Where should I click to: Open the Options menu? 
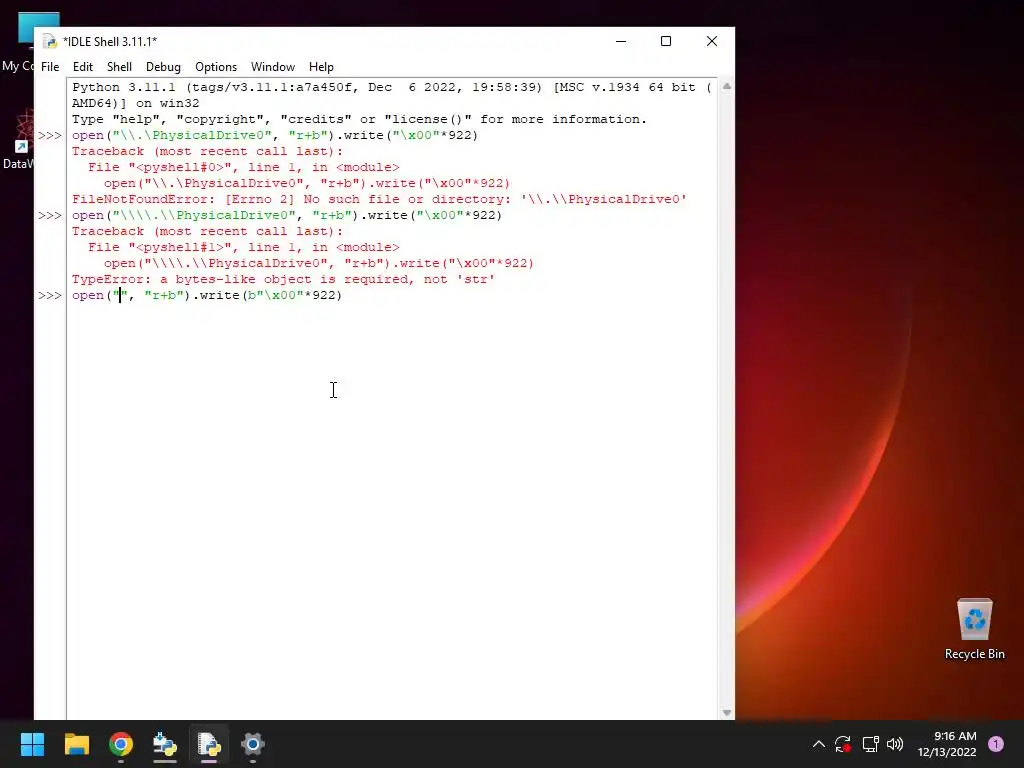point(216,67)
